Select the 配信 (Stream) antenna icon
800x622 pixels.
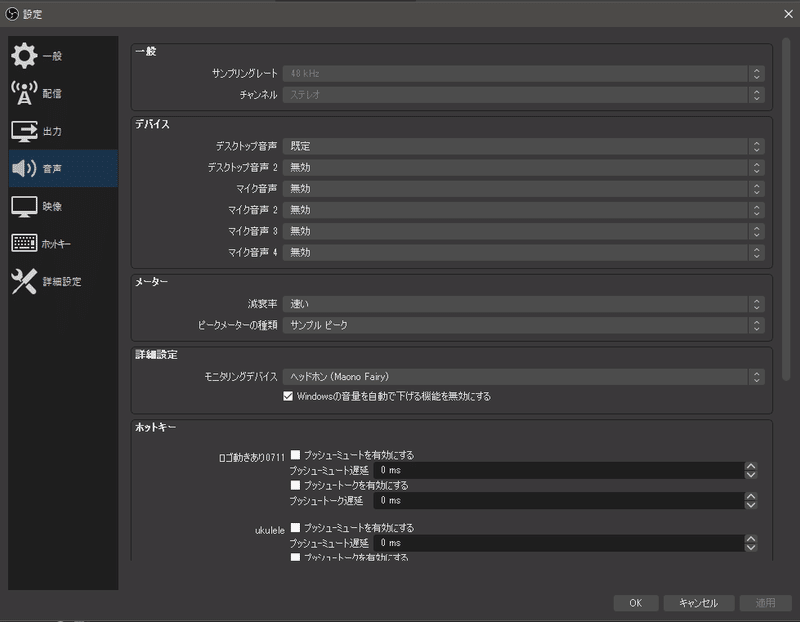tap(24, 93)
